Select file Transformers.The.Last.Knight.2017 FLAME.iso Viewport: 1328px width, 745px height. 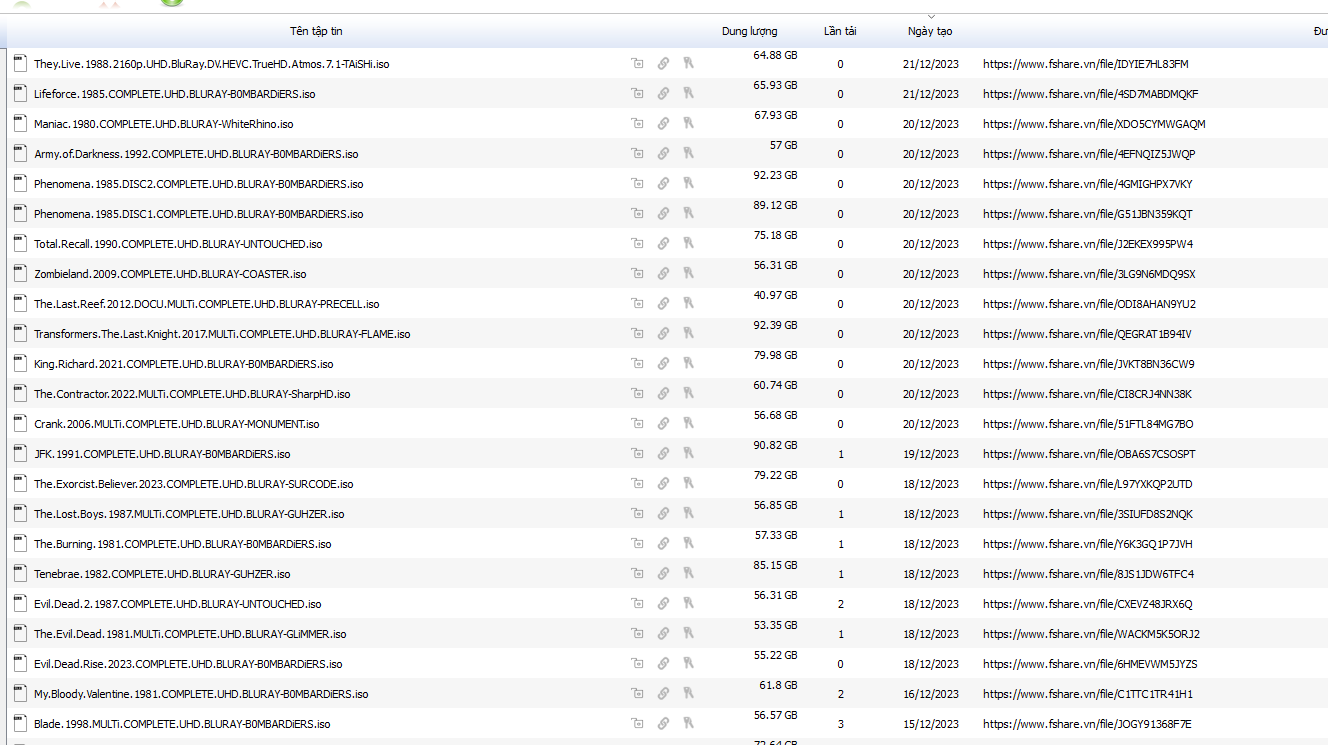222,334
